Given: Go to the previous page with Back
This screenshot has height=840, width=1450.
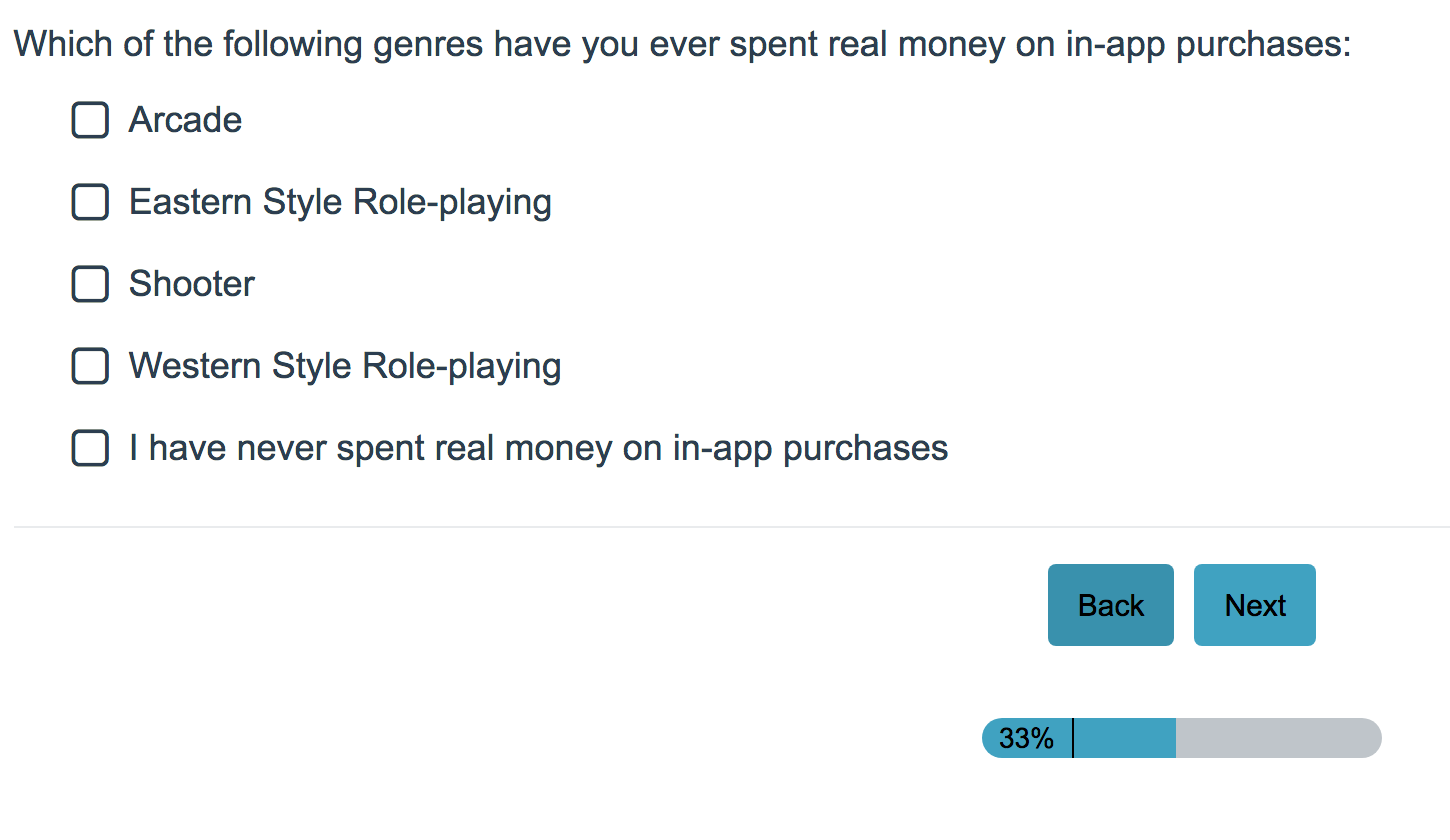Looking at the screenshot, I should point(1110,605).
